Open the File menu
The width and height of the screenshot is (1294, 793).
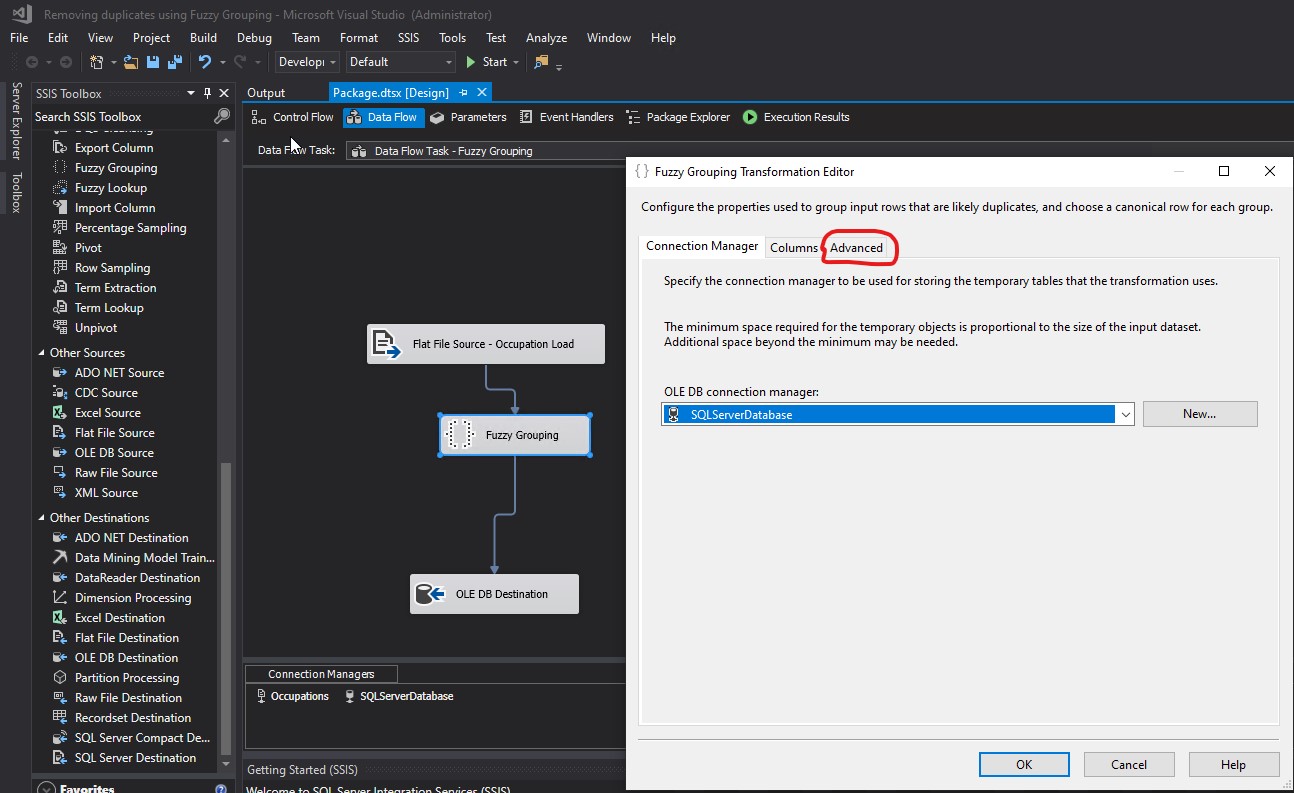(19, 38)
